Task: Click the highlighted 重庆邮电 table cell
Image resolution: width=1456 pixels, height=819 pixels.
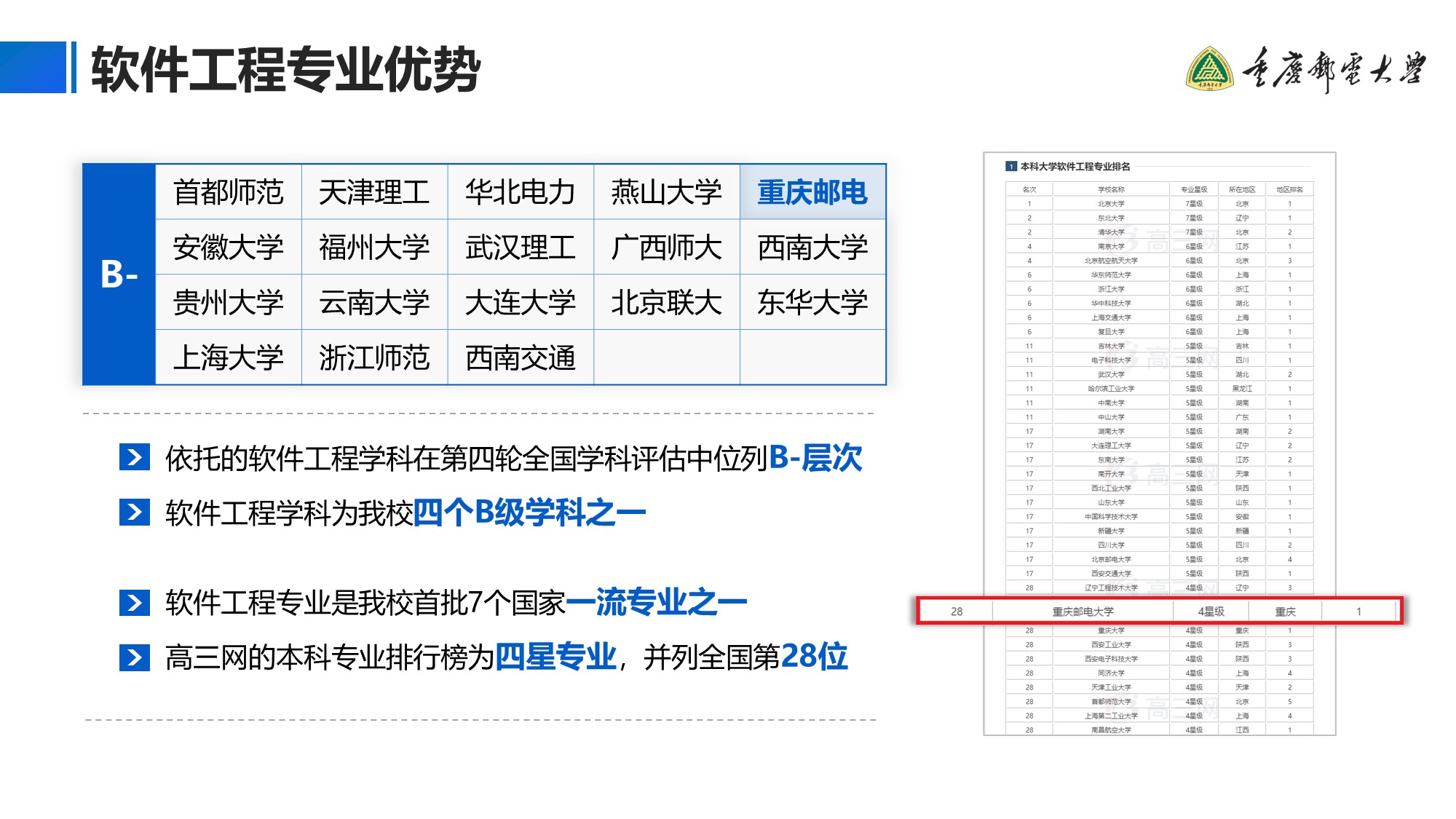Action: click(x=813, y=192)
